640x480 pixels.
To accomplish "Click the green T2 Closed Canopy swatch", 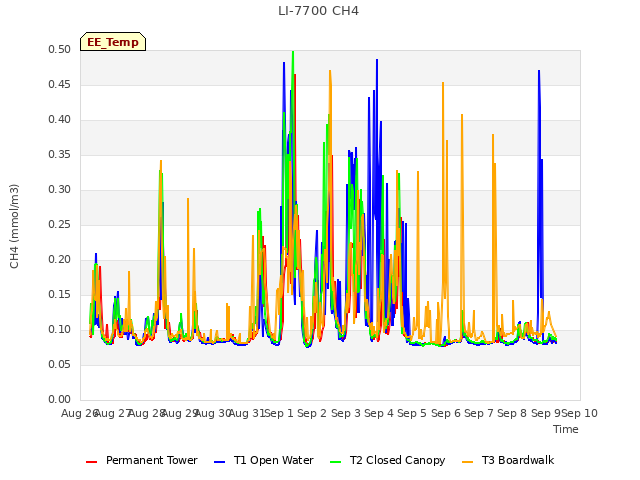I will (336, 462).
